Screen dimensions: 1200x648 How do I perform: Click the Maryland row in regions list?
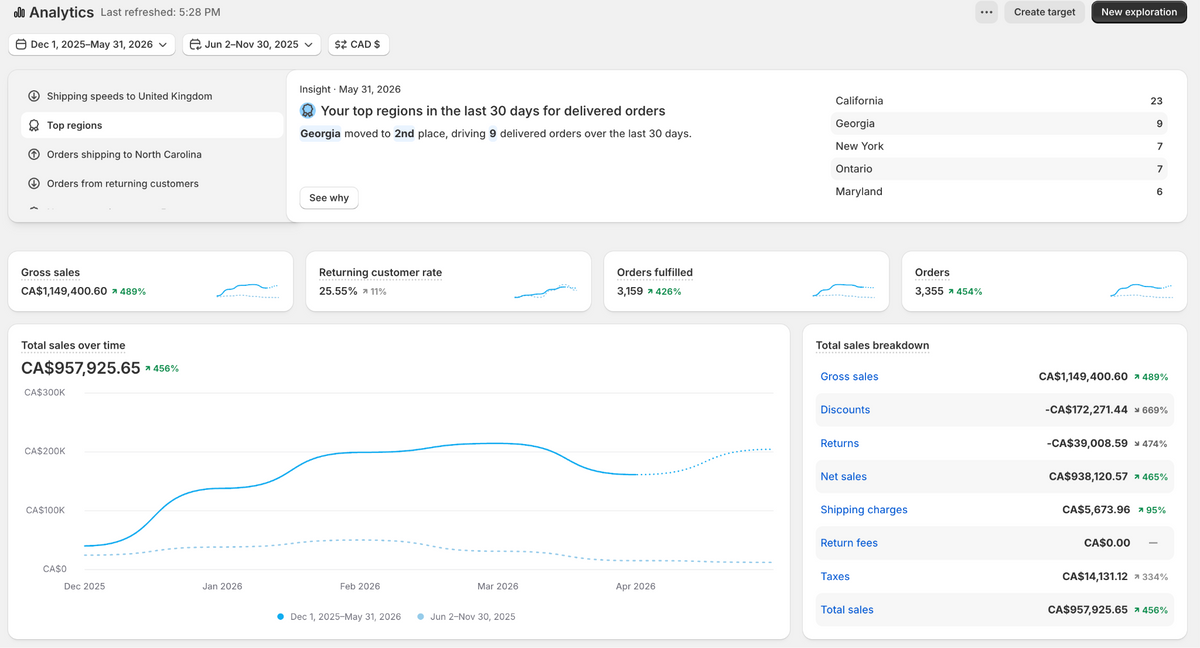tap(999, 191)
